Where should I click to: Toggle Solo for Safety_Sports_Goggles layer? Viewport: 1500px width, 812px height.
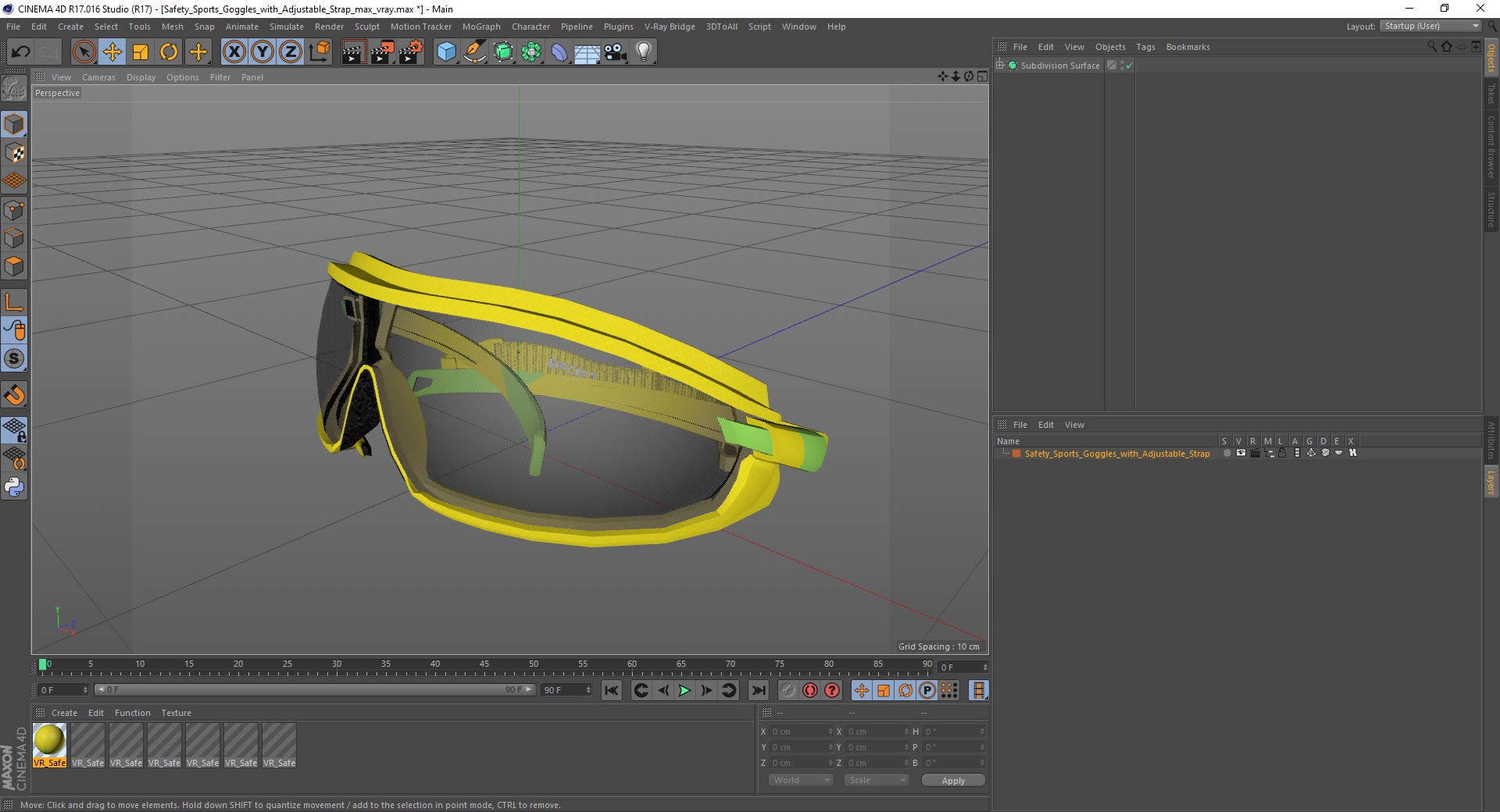[1227, 453]
